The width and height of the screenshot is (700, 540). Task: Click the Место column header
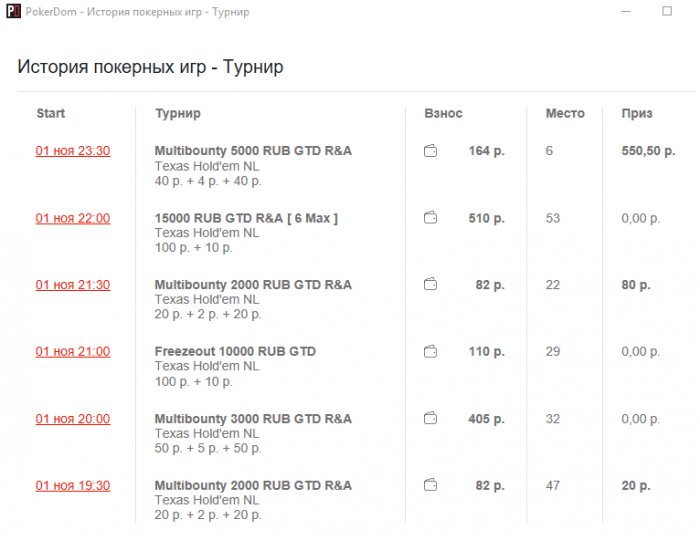(565, 114)
